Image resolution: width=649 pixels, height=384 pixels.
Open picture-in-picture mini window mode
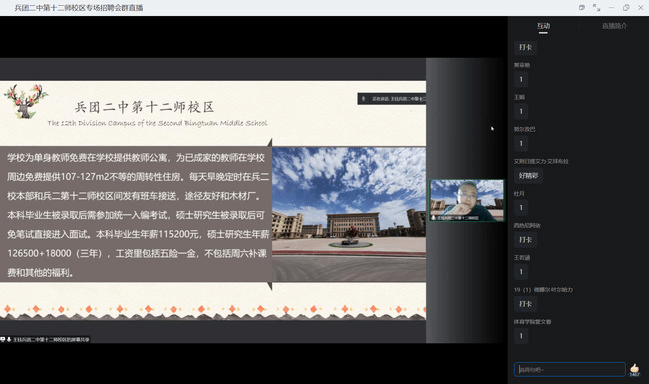click(582, 7)
